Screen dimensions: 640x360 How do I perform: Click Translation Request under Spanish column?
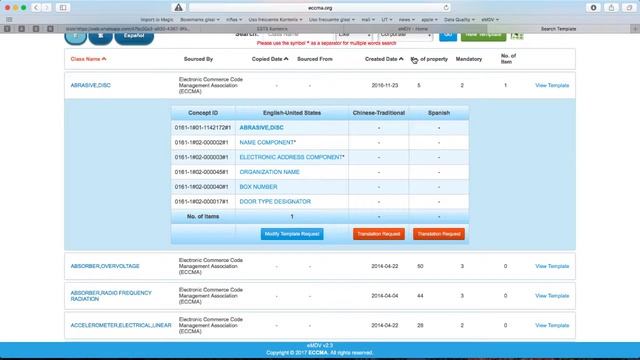tap(439, 234)
